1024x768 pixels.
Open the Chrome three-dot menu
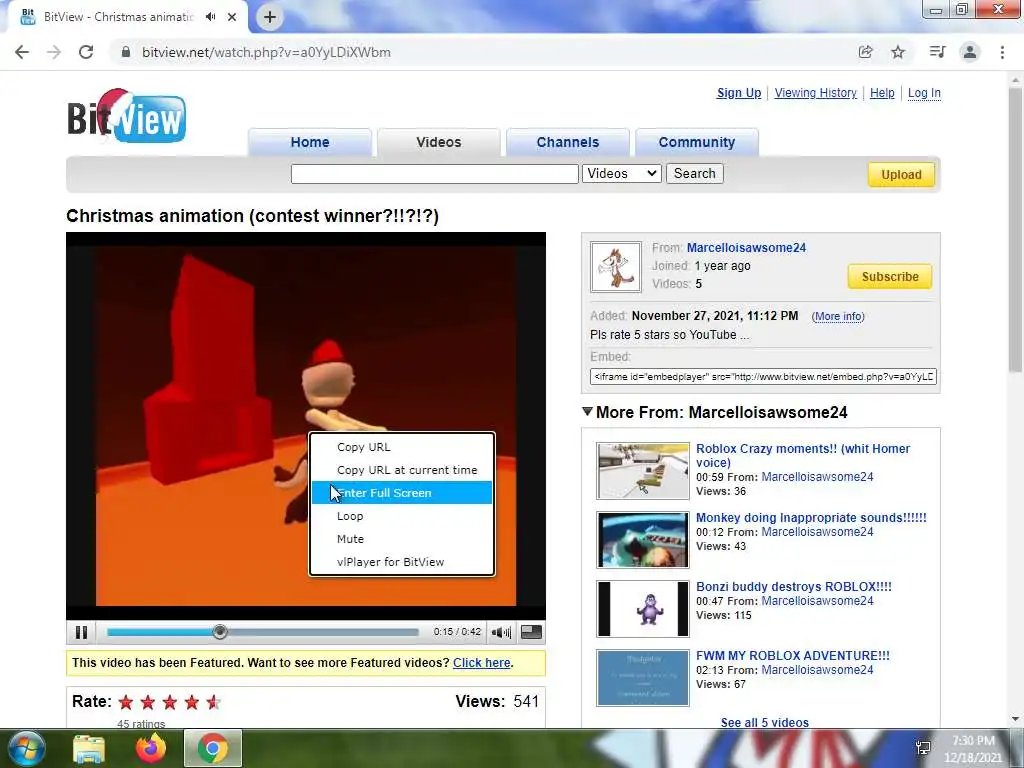1002,52
